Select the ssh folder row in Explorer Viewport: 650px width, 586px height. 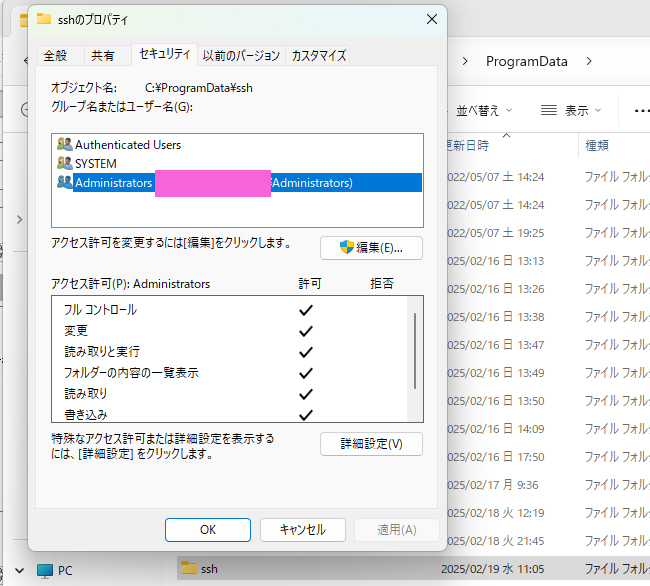click(413, 569)
